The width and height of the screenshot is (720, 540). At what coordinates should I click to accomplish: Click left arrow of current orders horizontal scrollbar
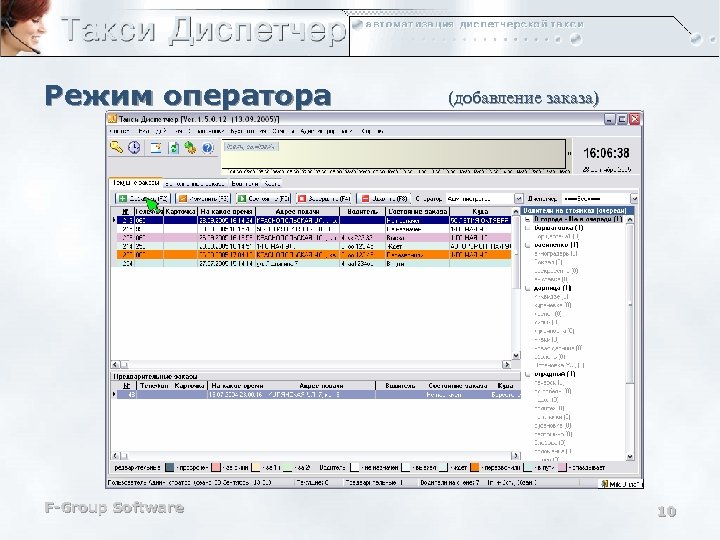click(115, 365)
